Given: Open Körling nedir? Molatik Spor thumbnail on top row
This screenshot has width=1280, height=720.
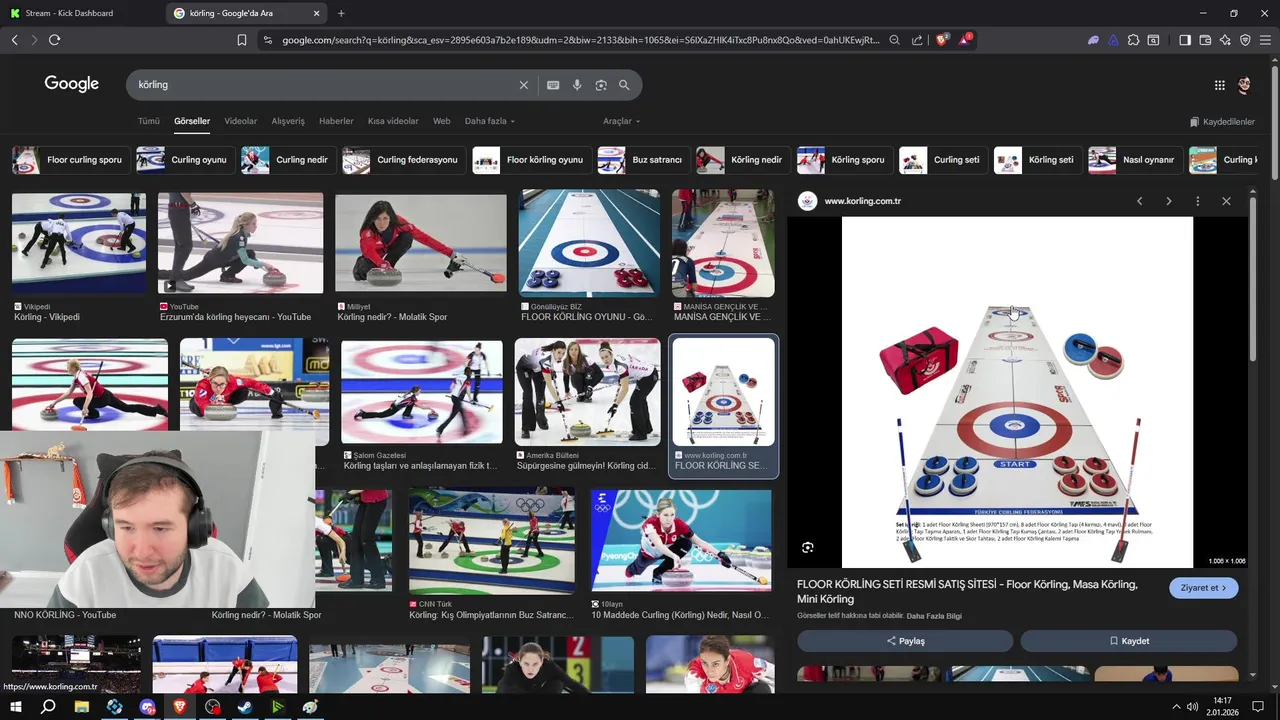Looking at the screenshot, I should pyautogui.click(x=421, y=243).
